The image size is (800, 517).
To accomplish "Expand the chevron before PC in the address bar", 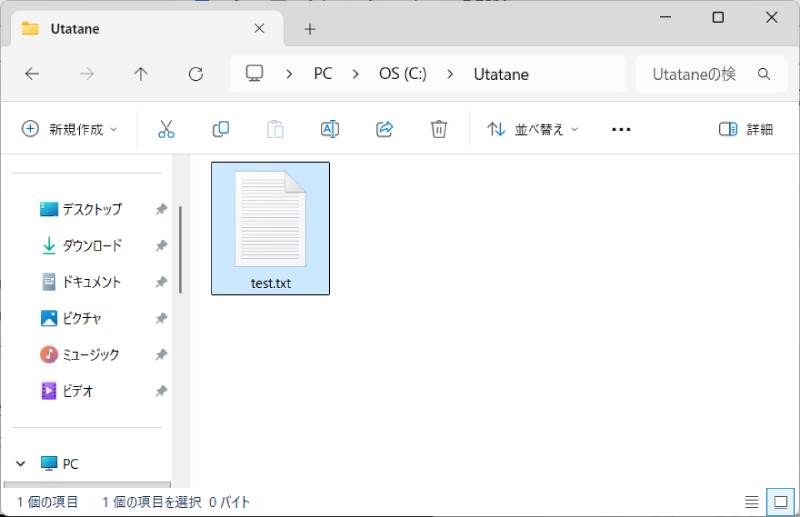I will (289, 74).
